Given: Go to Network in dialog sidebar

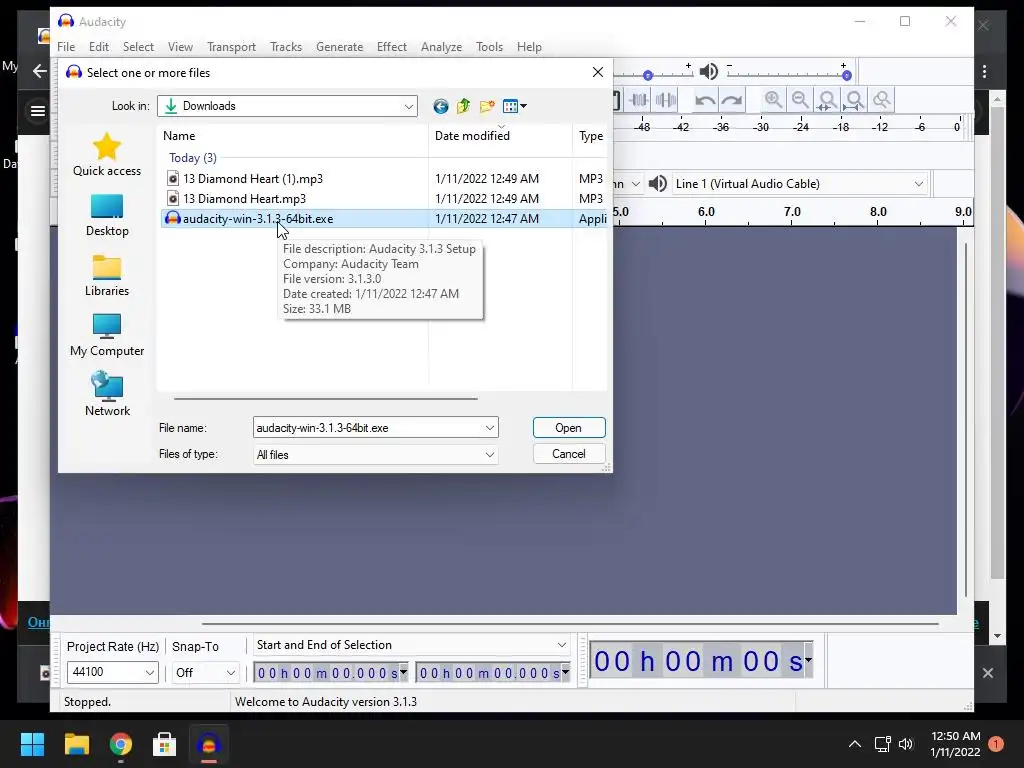Looking at the screenshot, I should pyautogui.click(x=107, y=394).
